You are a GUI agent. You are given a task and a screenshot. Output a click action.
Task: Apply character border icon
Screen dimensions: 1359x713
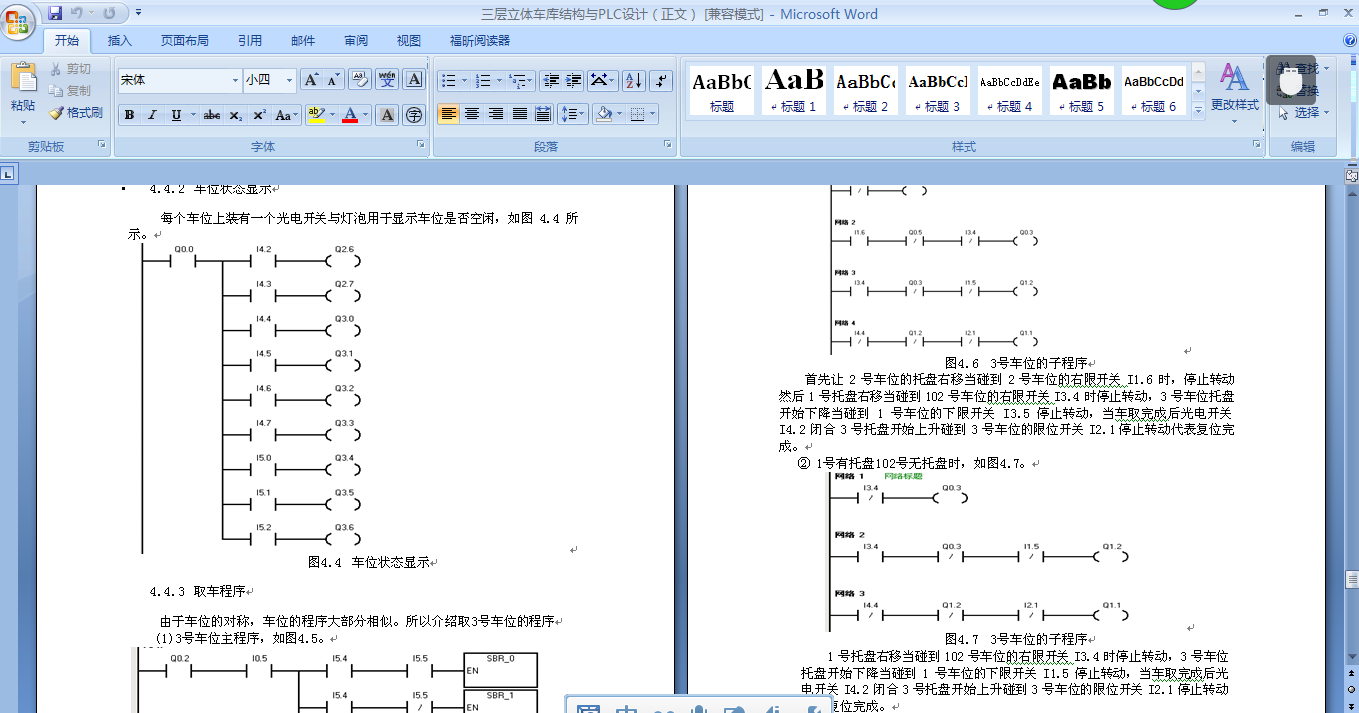click(x=414, y=80)
